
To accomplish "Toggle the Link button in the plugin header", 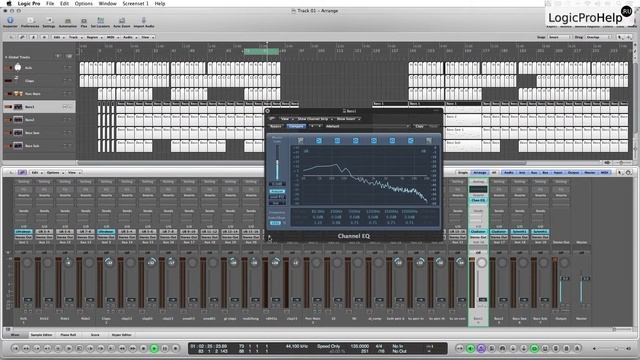I will pos(272,119).
